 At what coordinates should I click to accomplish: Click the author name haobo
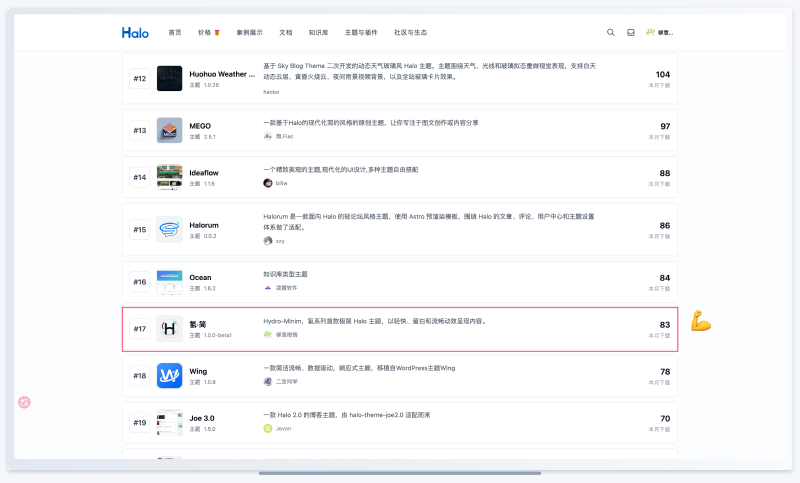click(x=271, y=92)
